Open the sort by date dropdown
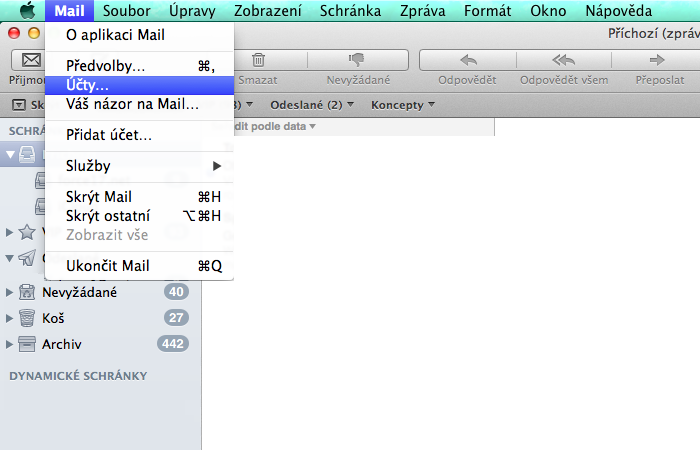The height and width of the screenshot is (450, 700). click(x=275, y=126)
